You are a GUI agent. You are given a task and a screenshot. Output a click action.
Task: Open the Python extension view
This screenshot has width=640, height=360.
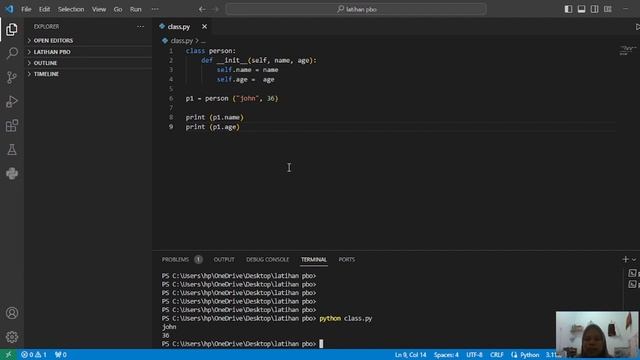tap(12, 173)
